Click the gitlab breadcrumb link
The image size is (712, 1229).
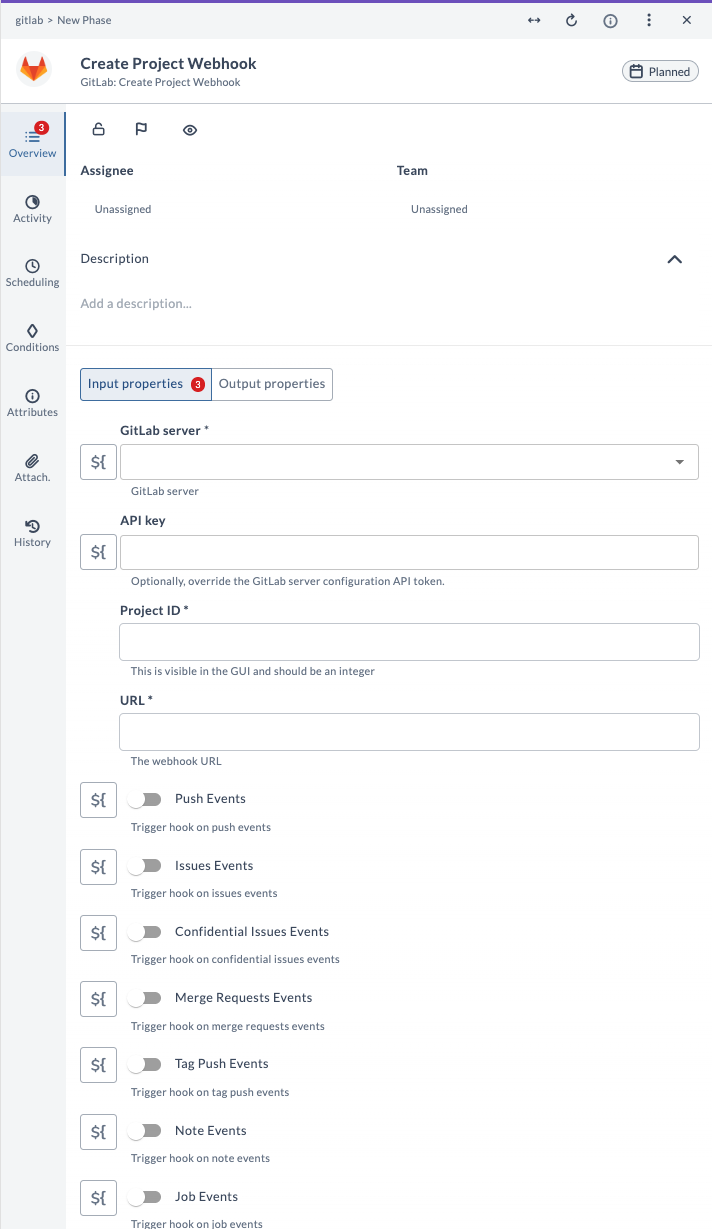[x=28, y=20]
